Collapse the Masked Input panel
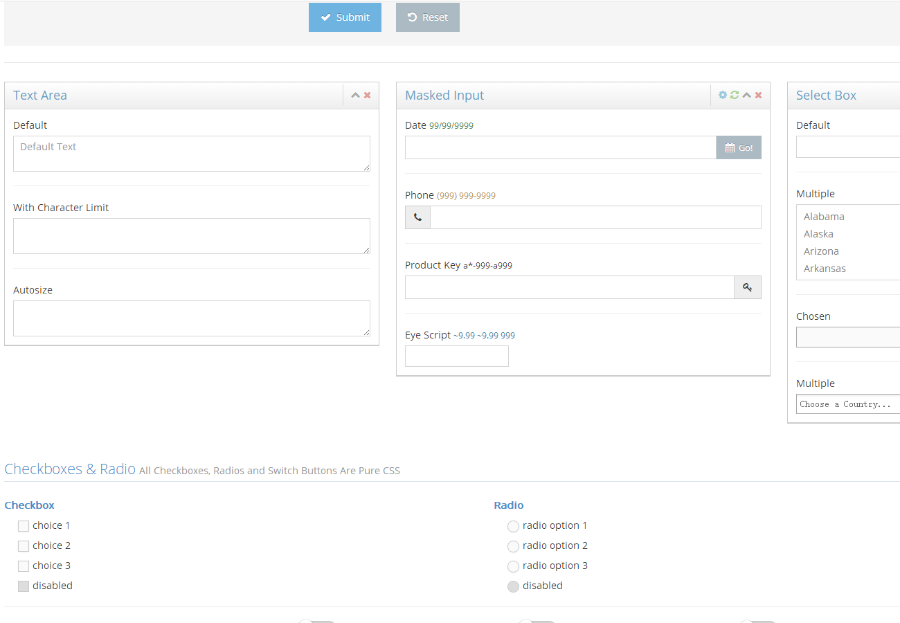900x623 pixels. pos(747,95)
